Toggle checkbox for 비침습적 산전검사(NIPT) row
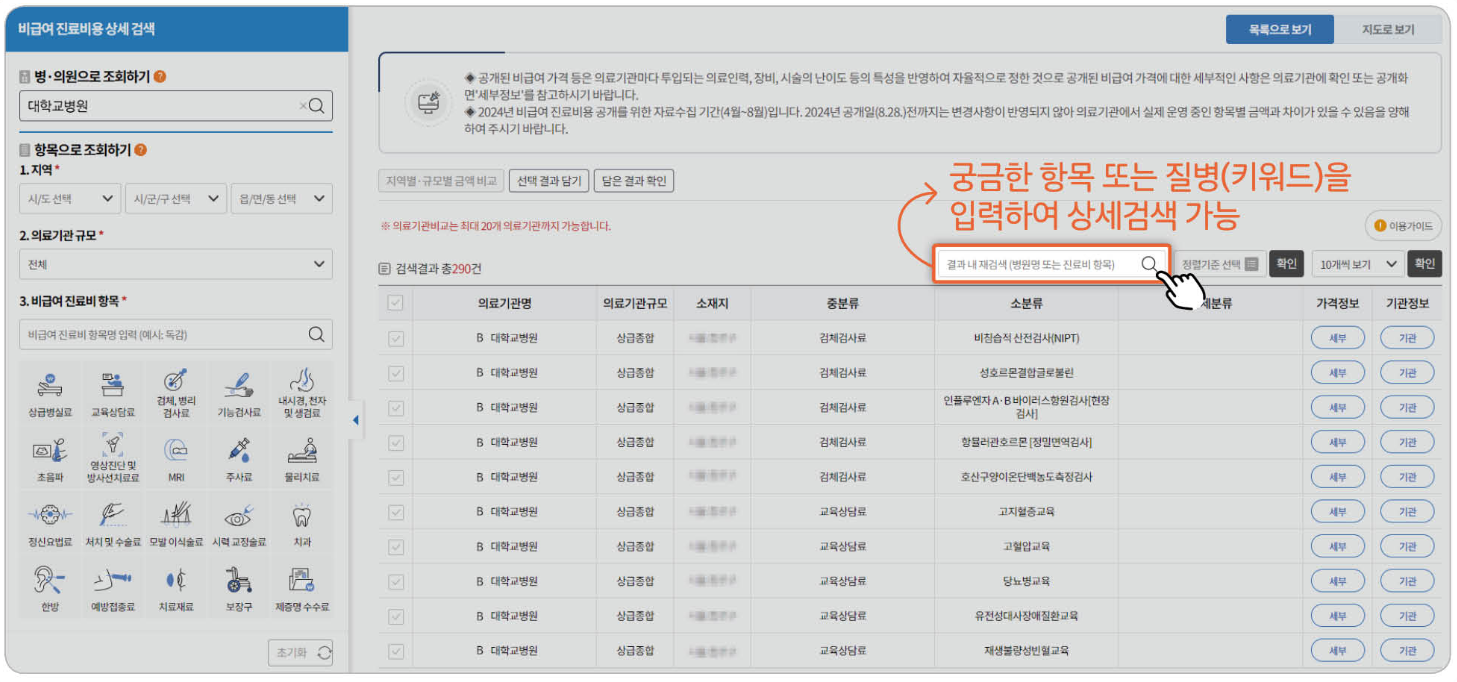The width and height of the screenshot is (1457, 682). [x=395, y=338]
